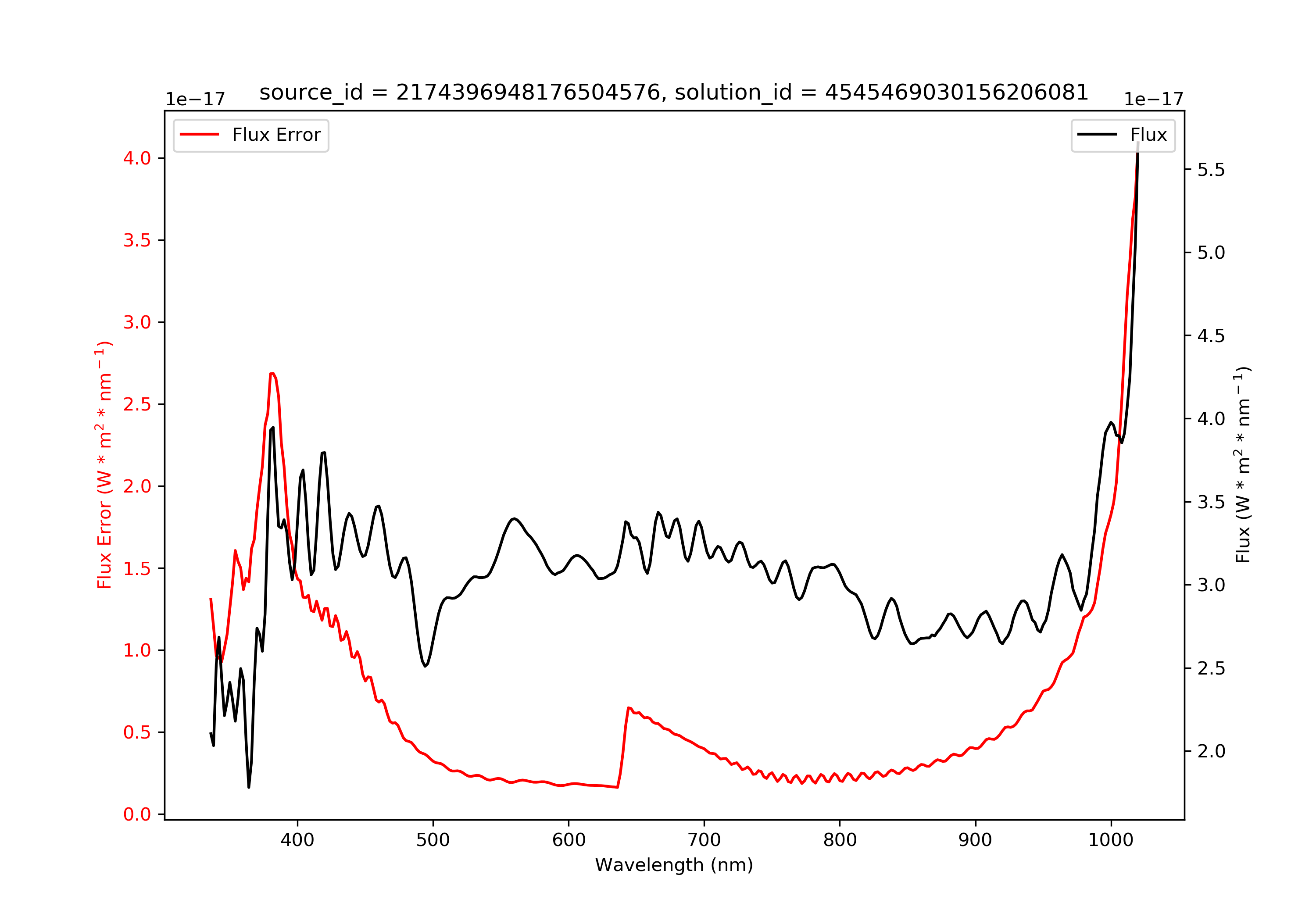Click the red Flux Error legend line
Image resolution: width=1316 pixels, height=921 pixels.
tap(200, 135)
